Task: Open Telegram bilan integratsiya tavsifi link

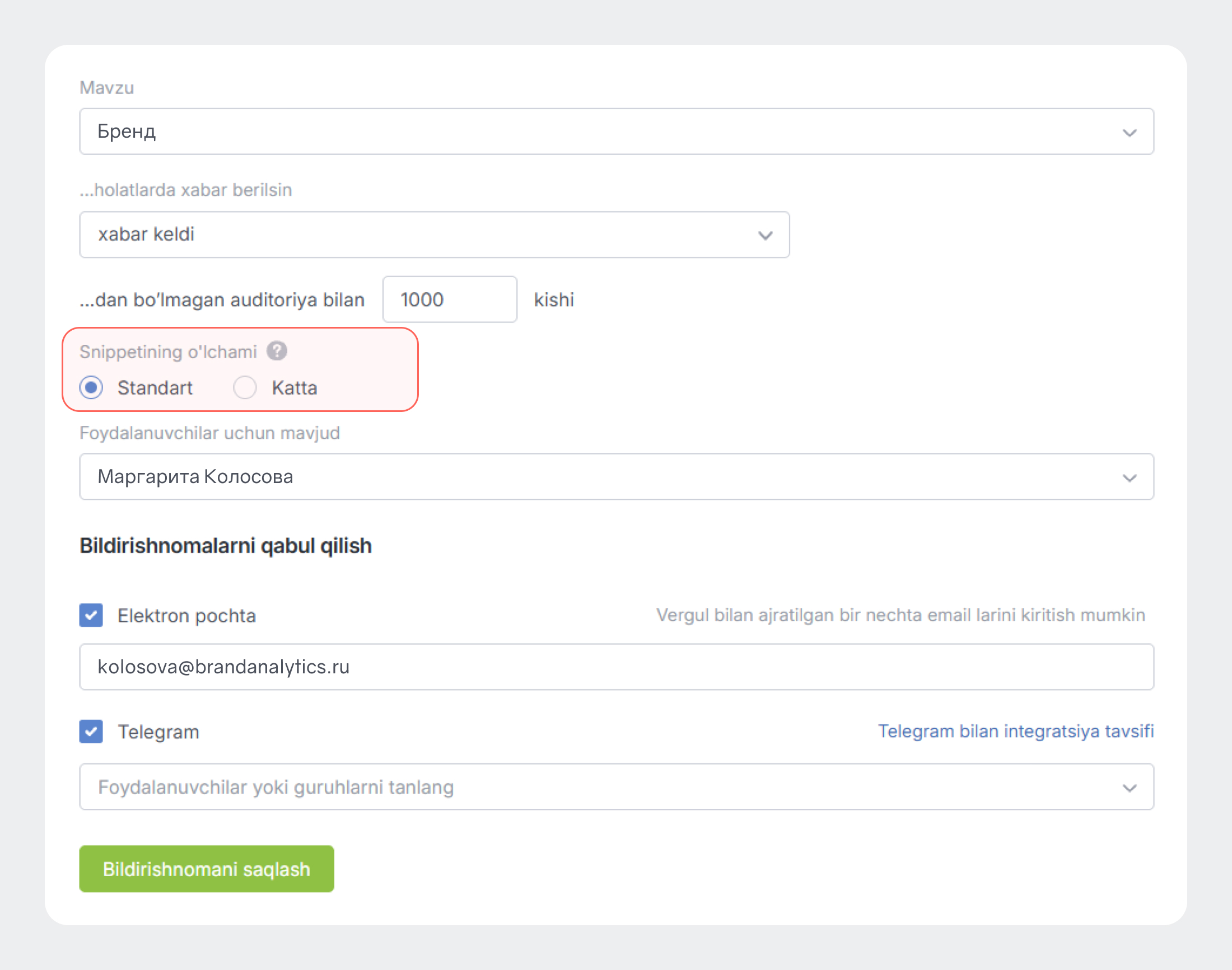Action: [1015, 732]
